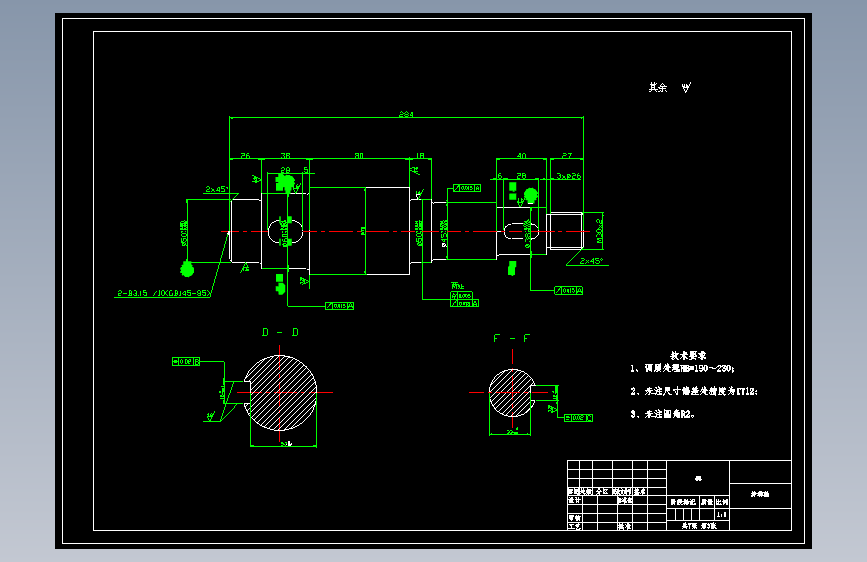Select the 技术要求 heading
This screenshot has width=867, height=562.
(x=688, y=355)
